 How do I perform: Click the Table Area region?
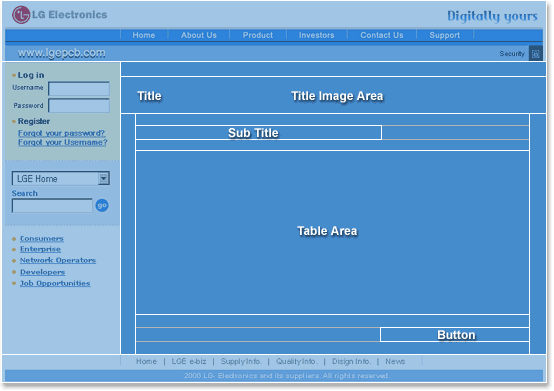[332, 232]
